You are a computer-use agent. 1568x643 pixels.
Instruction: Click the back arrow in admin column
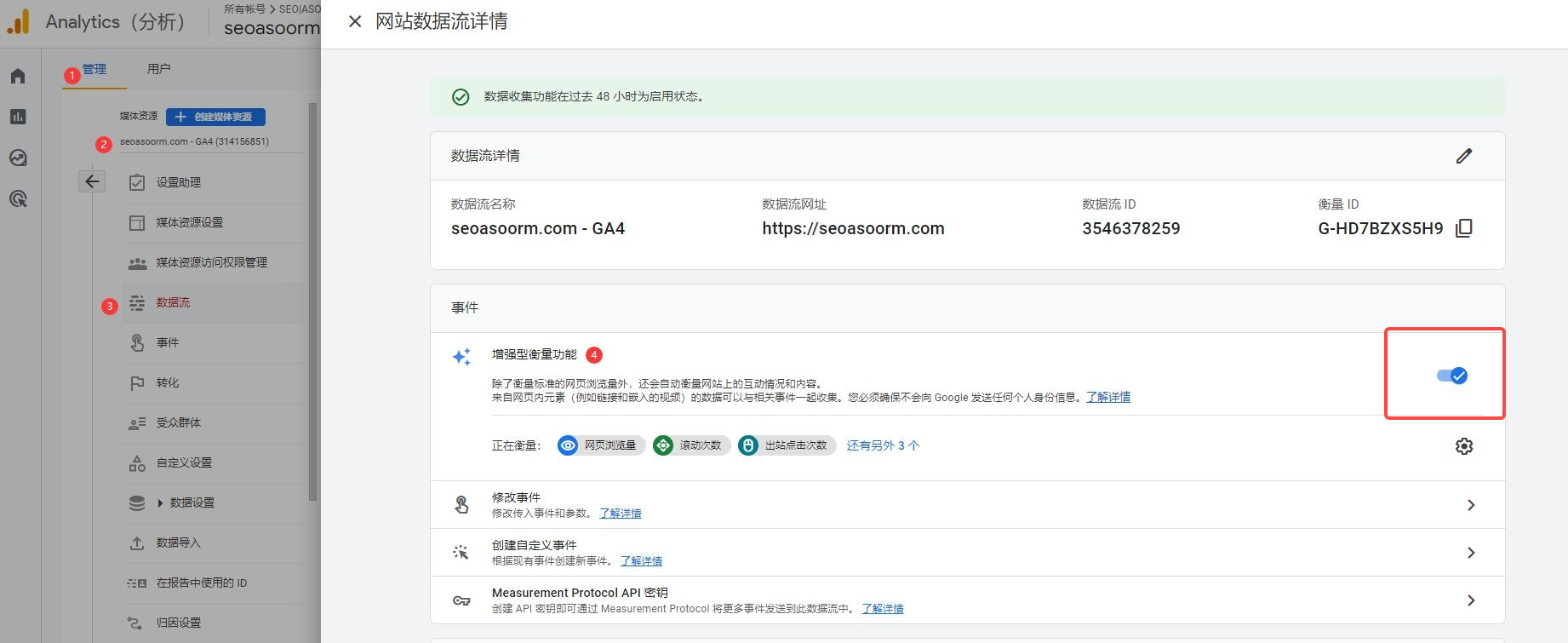(x=92, y=181)
